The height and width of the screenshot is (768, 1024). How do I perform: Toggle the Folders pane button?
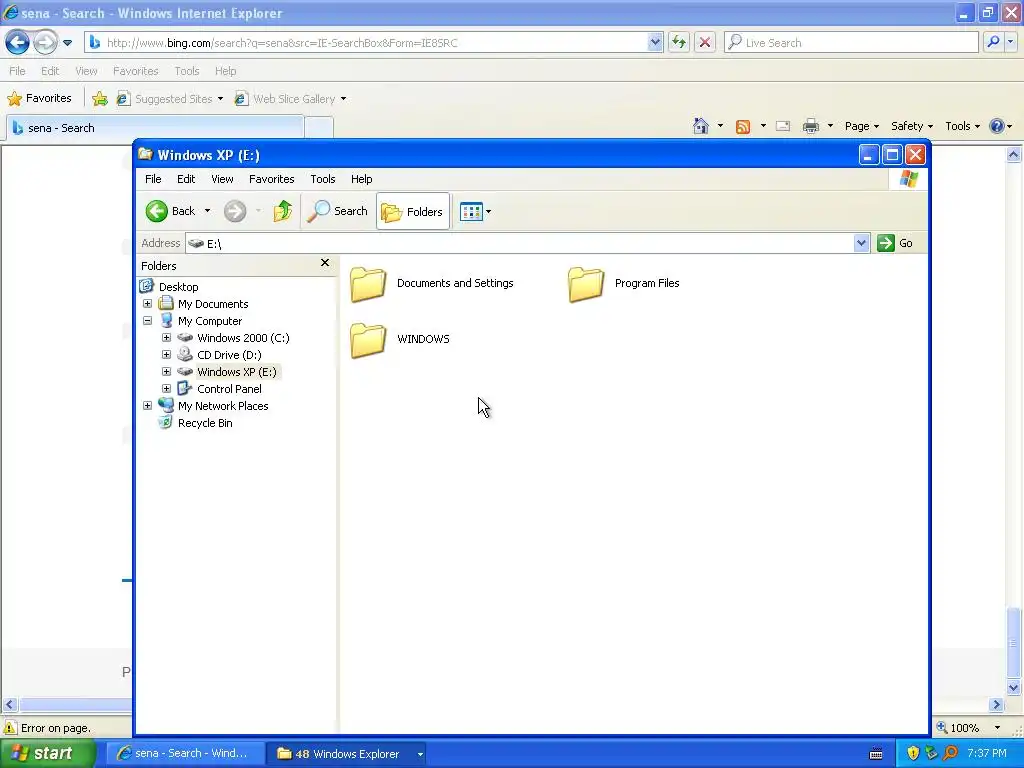click(413, 211)
